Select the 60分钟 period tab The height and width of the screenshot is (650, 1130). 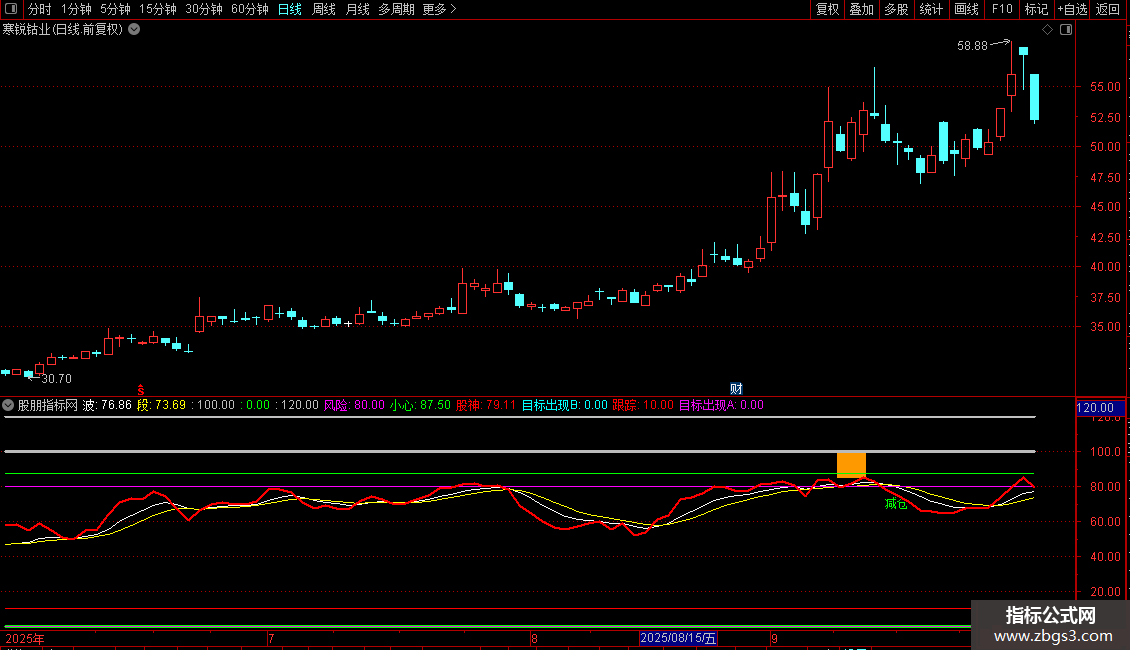(x=250, y=9)
